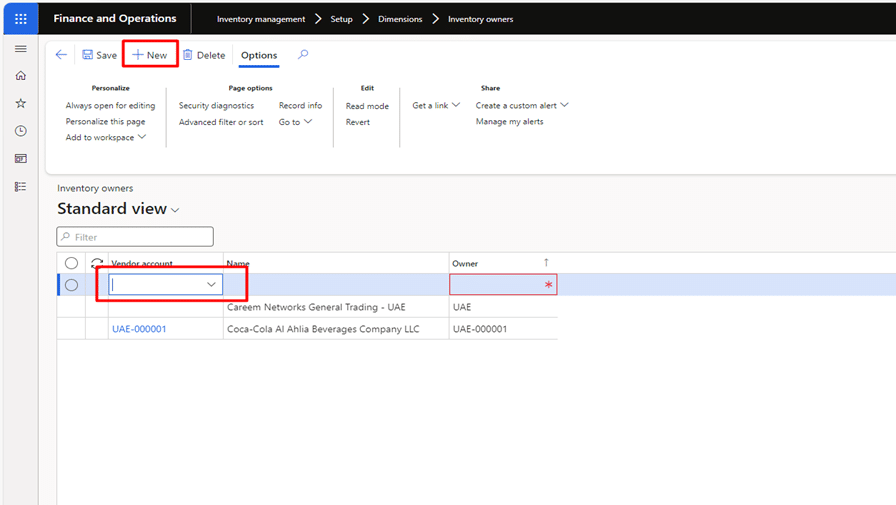
Task: Open Recent clock icon in sidebar
Action: pos(21,131)
